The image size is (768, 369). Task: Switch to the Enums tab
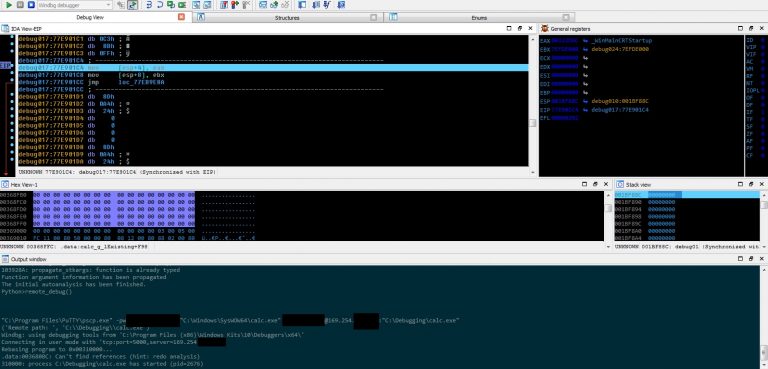click(x=479, y=18)
